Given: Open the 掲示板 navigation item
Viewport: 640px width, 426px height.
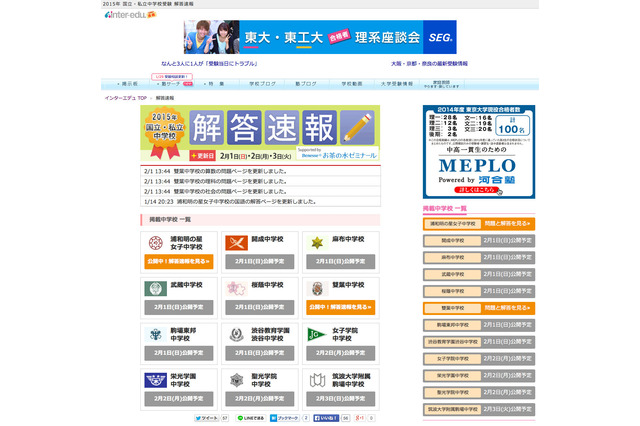Looking at the screenshot, I should 127,84.
